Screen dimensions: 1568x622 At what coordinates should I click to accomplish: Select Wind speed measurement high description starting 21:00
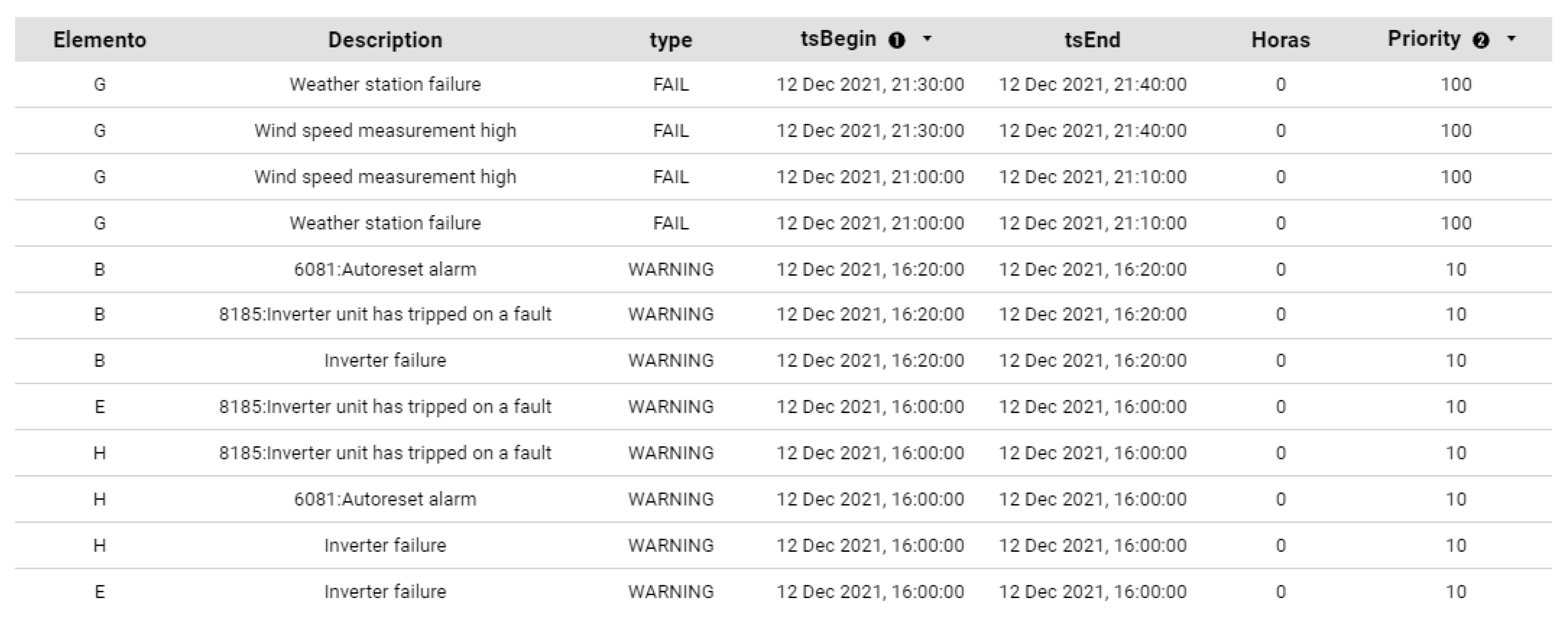pos(385,177)
